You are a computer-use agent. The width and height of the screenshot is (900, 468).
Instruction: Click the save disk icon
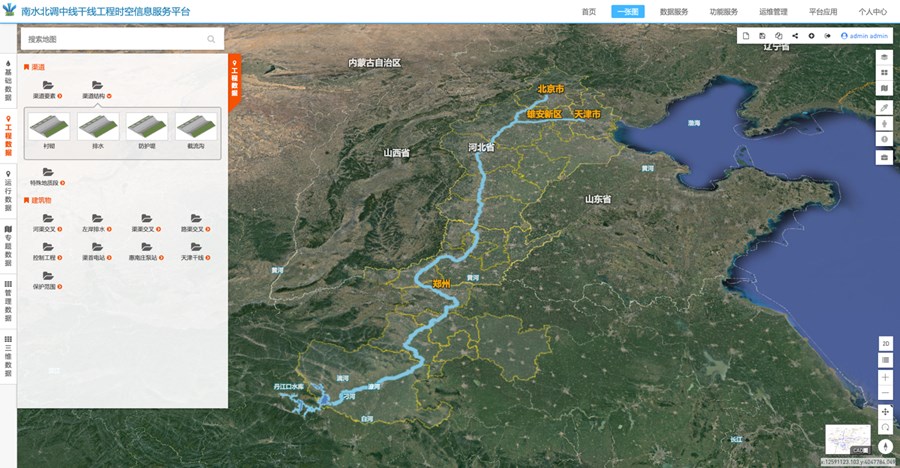tap(762, 36)
